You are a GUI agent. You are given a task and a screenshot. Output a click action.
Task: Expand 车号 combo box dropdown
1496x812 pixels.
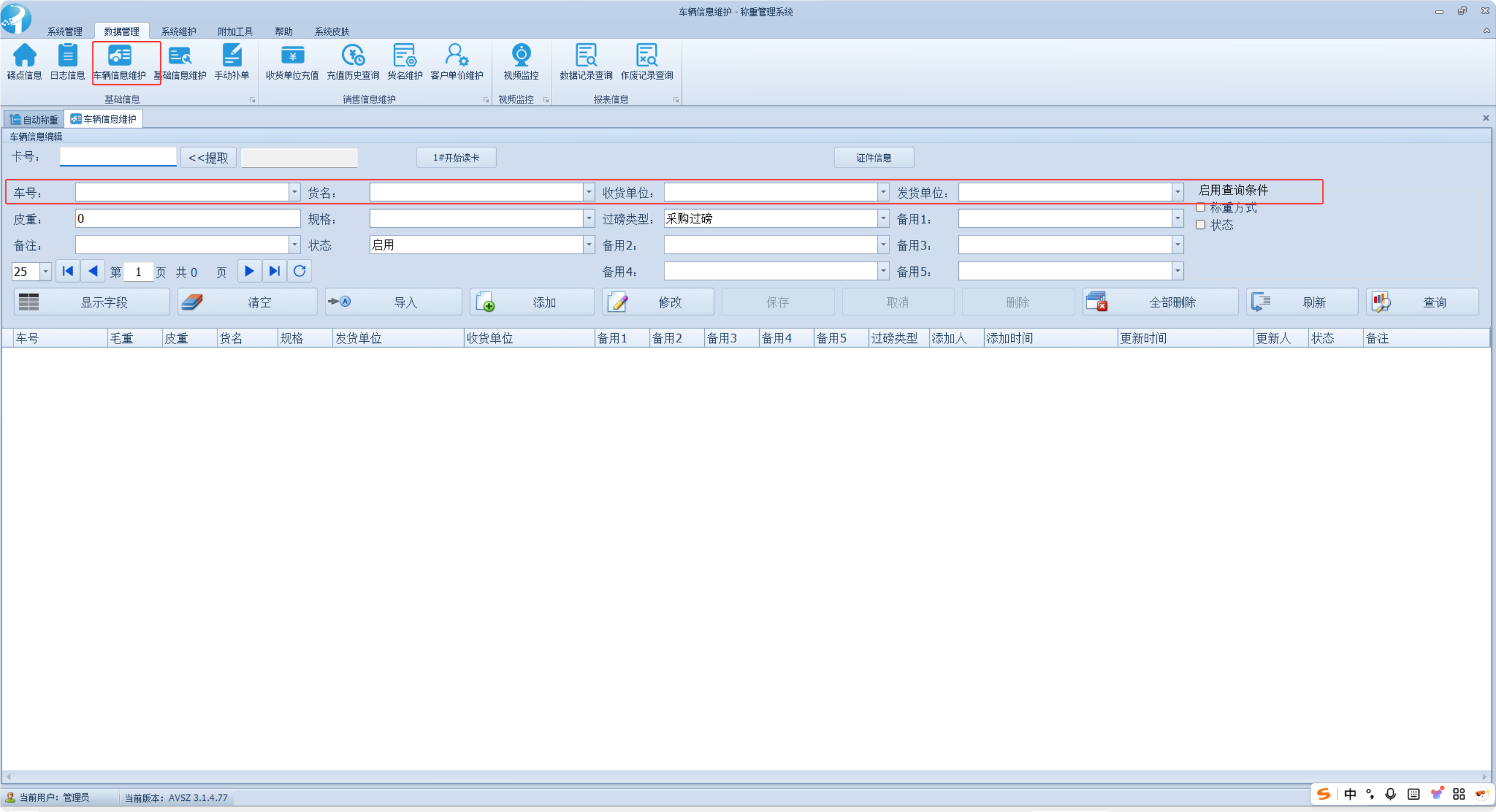tap(295, 192)
